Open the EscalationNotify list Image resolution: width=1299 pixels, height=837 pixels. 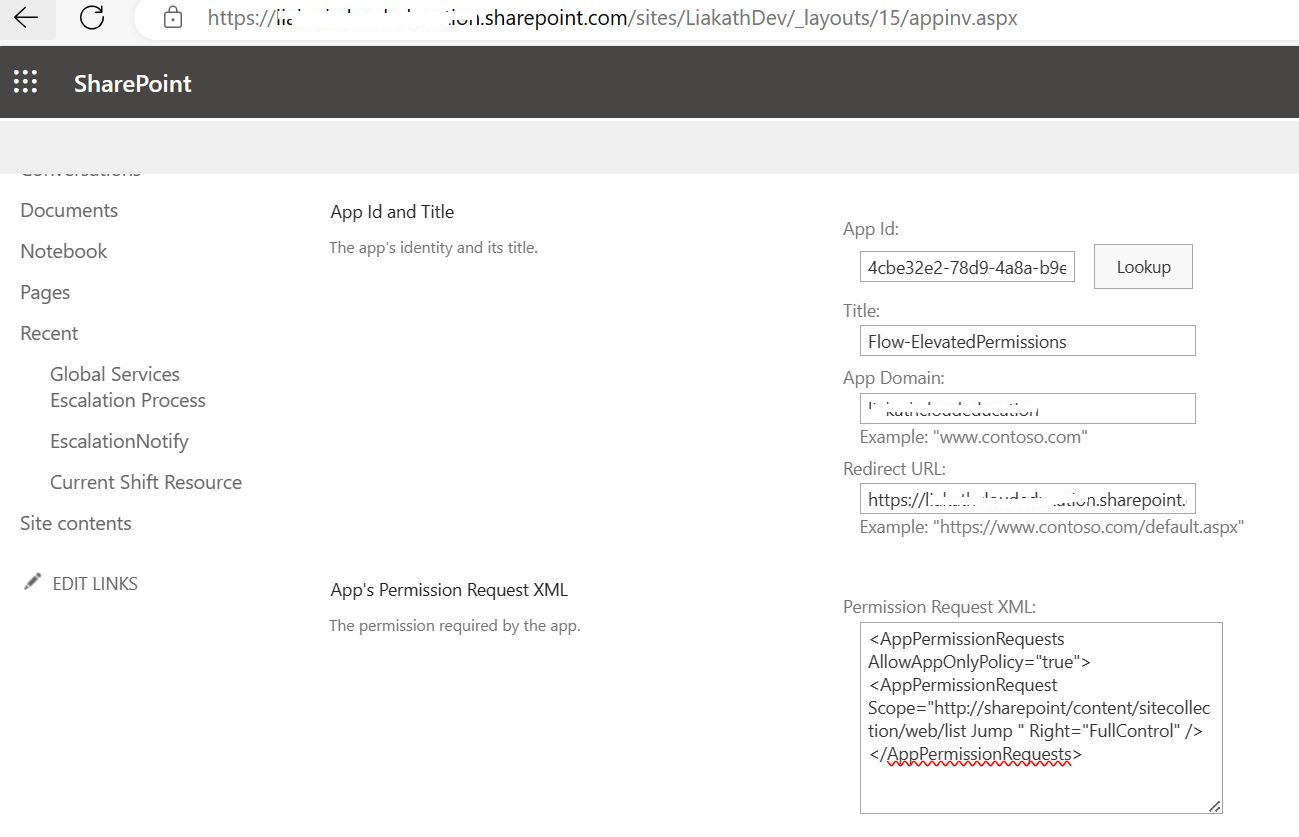[119, 441]
